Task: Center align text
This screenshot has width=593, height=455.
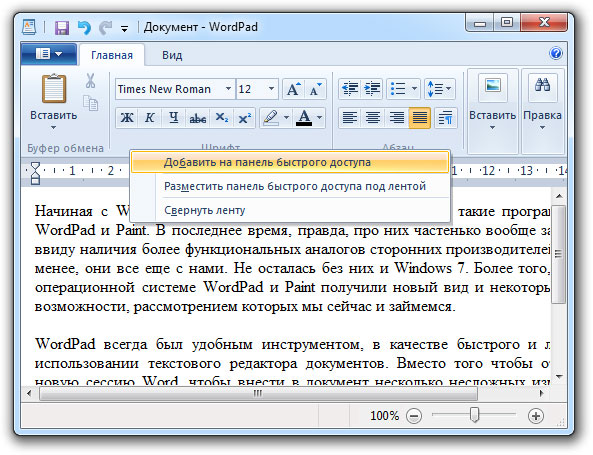Action: click(373, 118)
